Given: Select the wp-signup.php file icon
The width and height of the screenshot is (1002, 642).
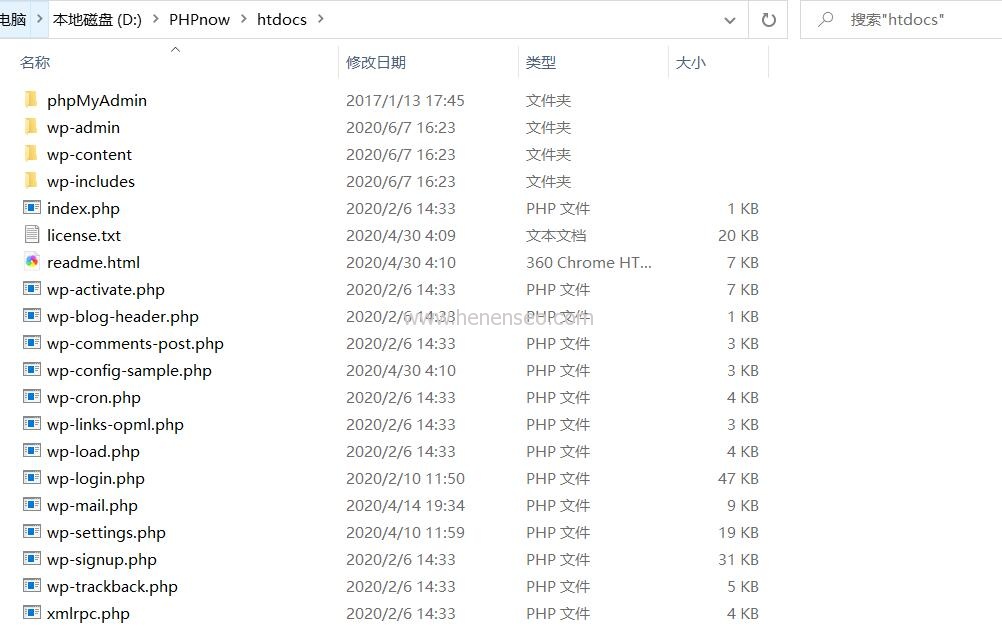Looking at the screenshot, I should (32, 559).
